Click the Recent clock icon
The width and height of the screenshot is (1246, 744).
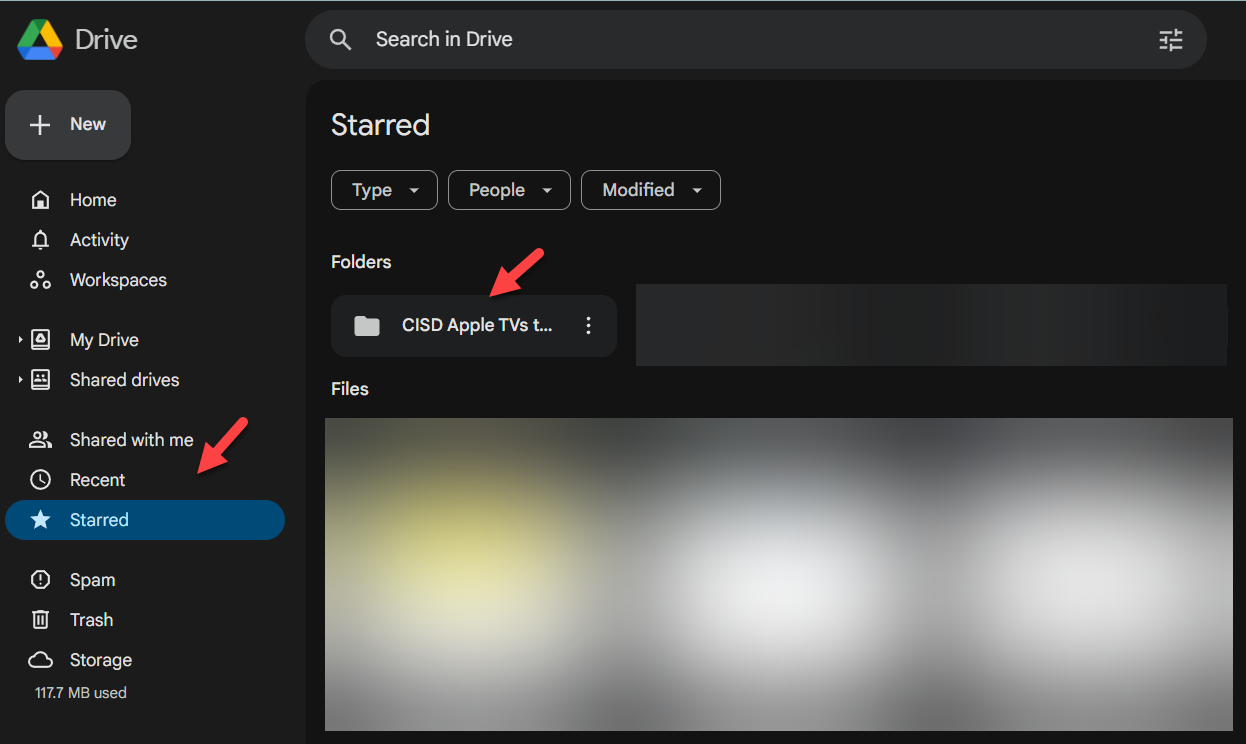(40, 480)
